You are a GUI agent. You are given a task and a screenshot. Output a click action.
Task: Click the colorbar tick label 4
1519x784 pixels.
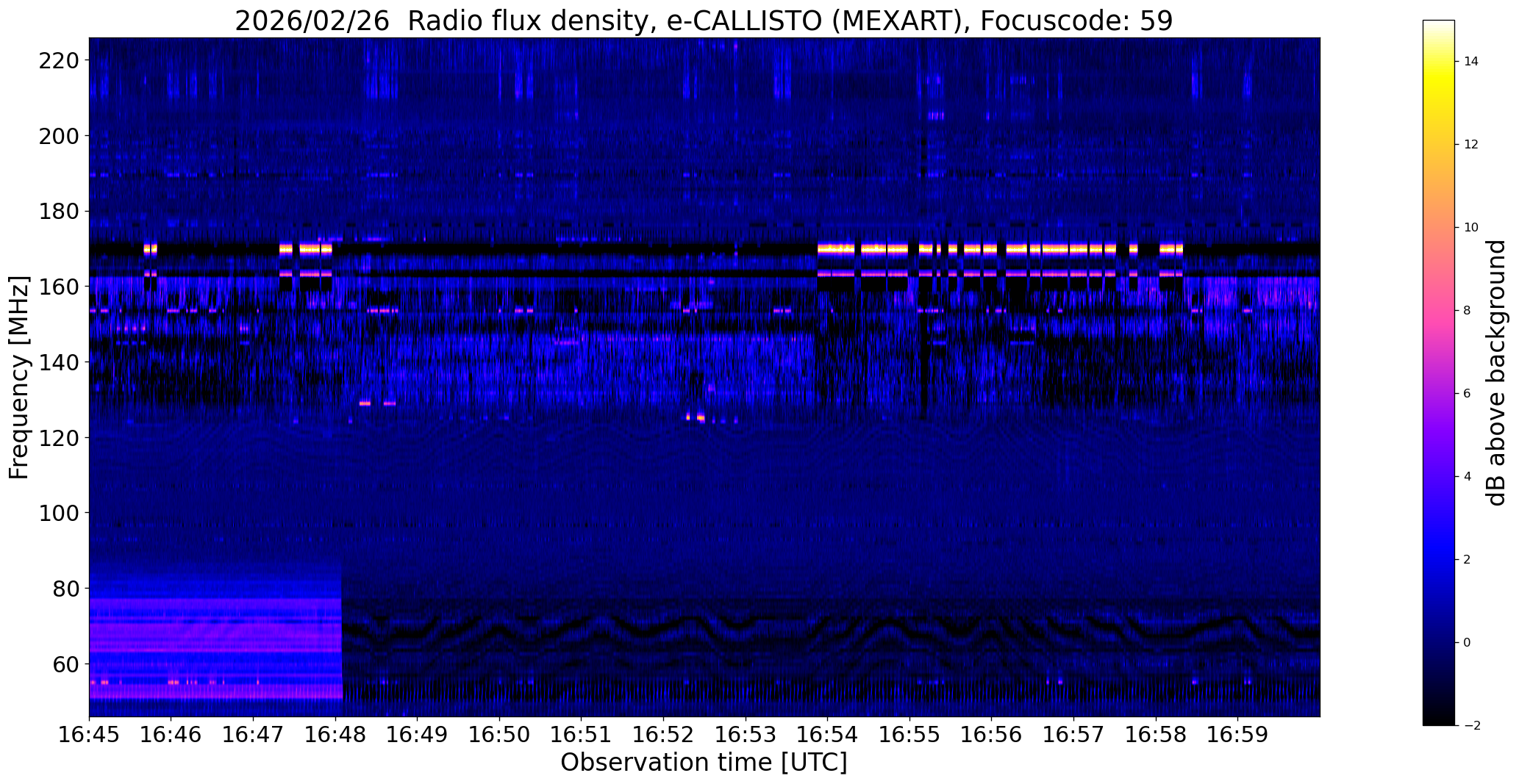point(1468,477)
